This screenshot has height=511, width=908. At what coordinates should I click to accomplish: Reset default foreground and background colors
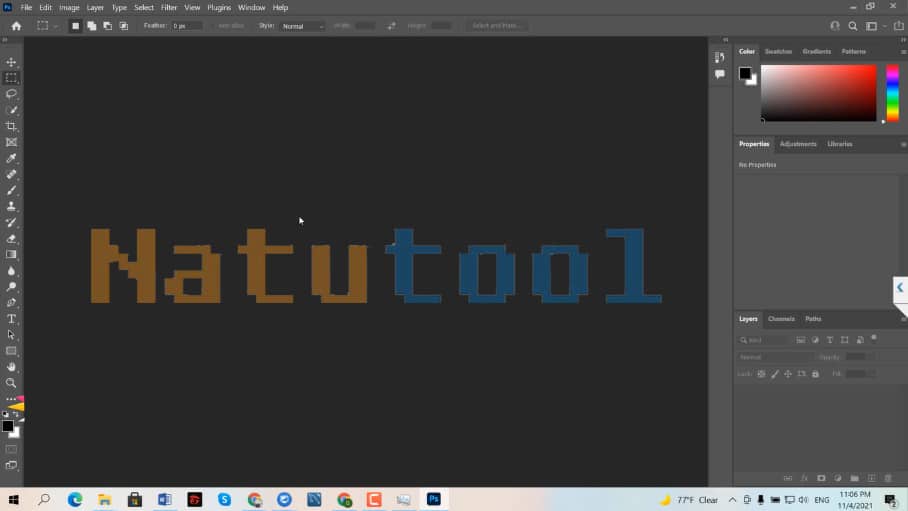(5, 414)
